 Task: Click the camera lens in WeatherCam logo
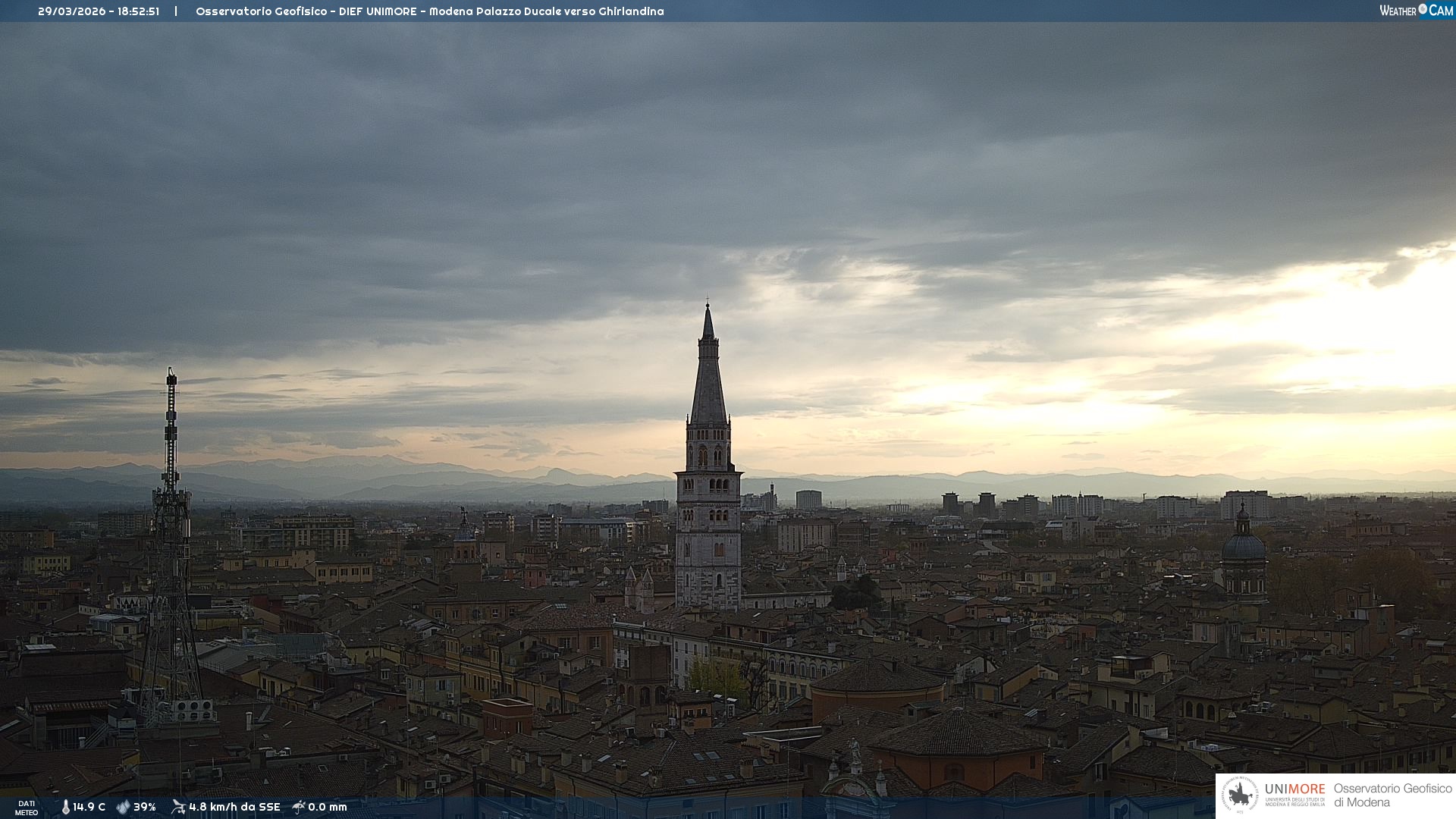[1423, 9]
